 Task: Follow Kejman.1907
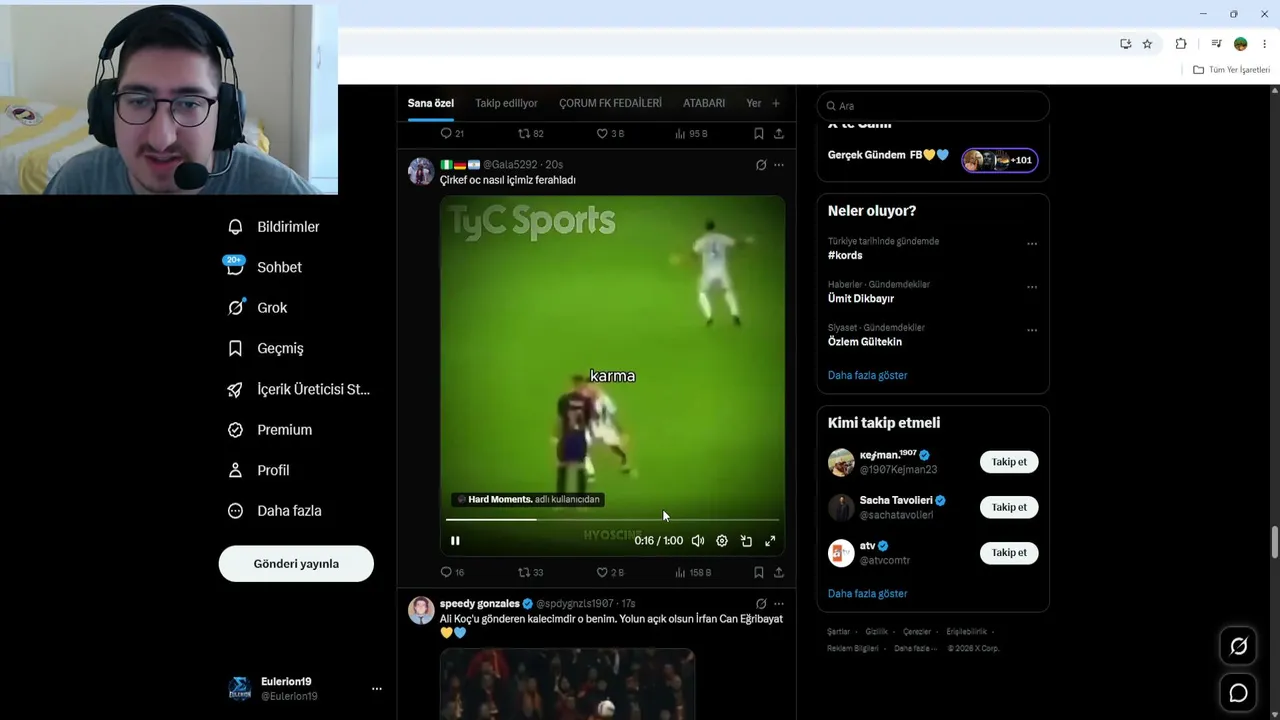(x=1009, y=462)
